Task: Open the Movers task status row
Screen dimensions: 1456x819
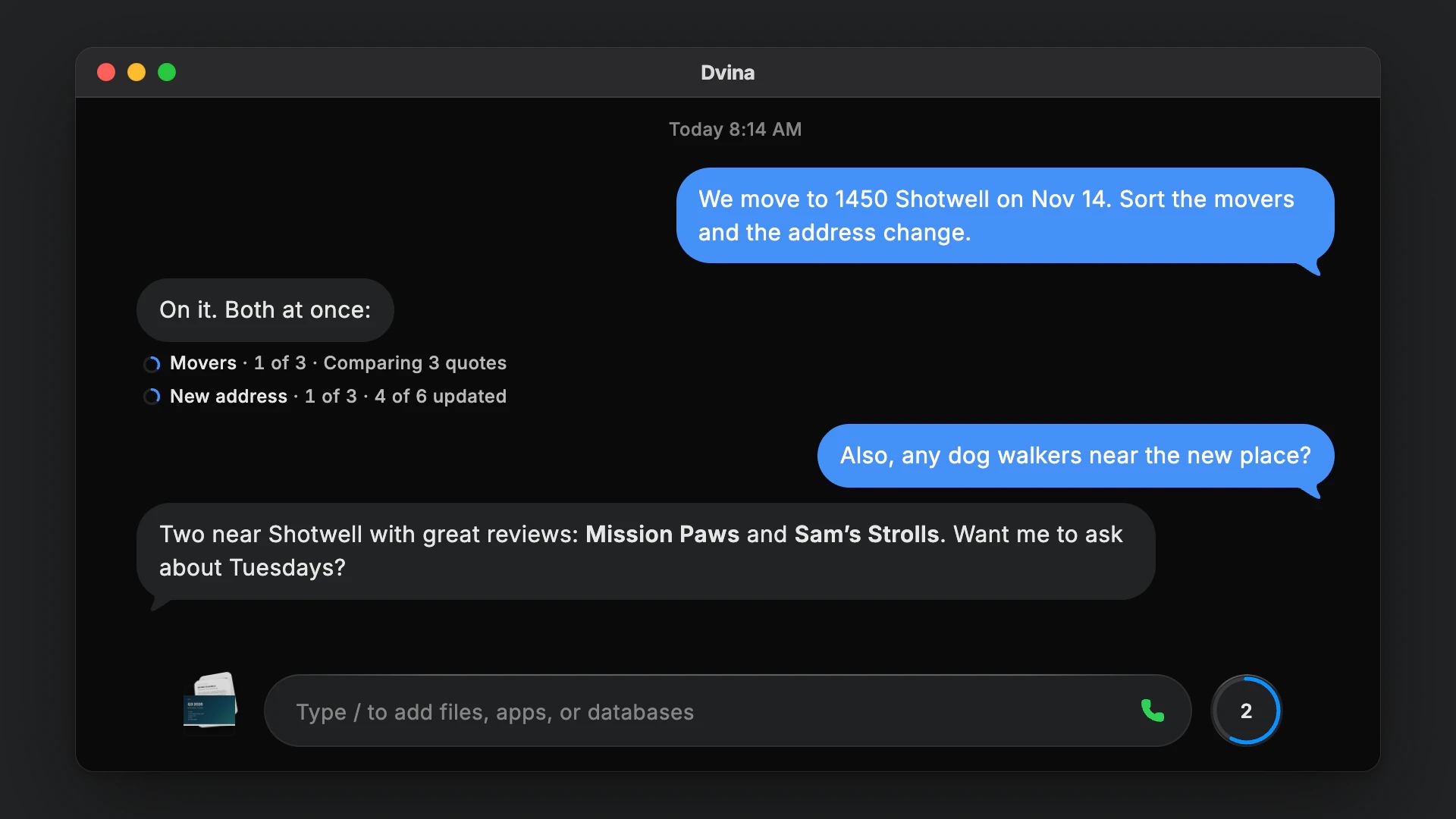Action: [x=325, y=363]
